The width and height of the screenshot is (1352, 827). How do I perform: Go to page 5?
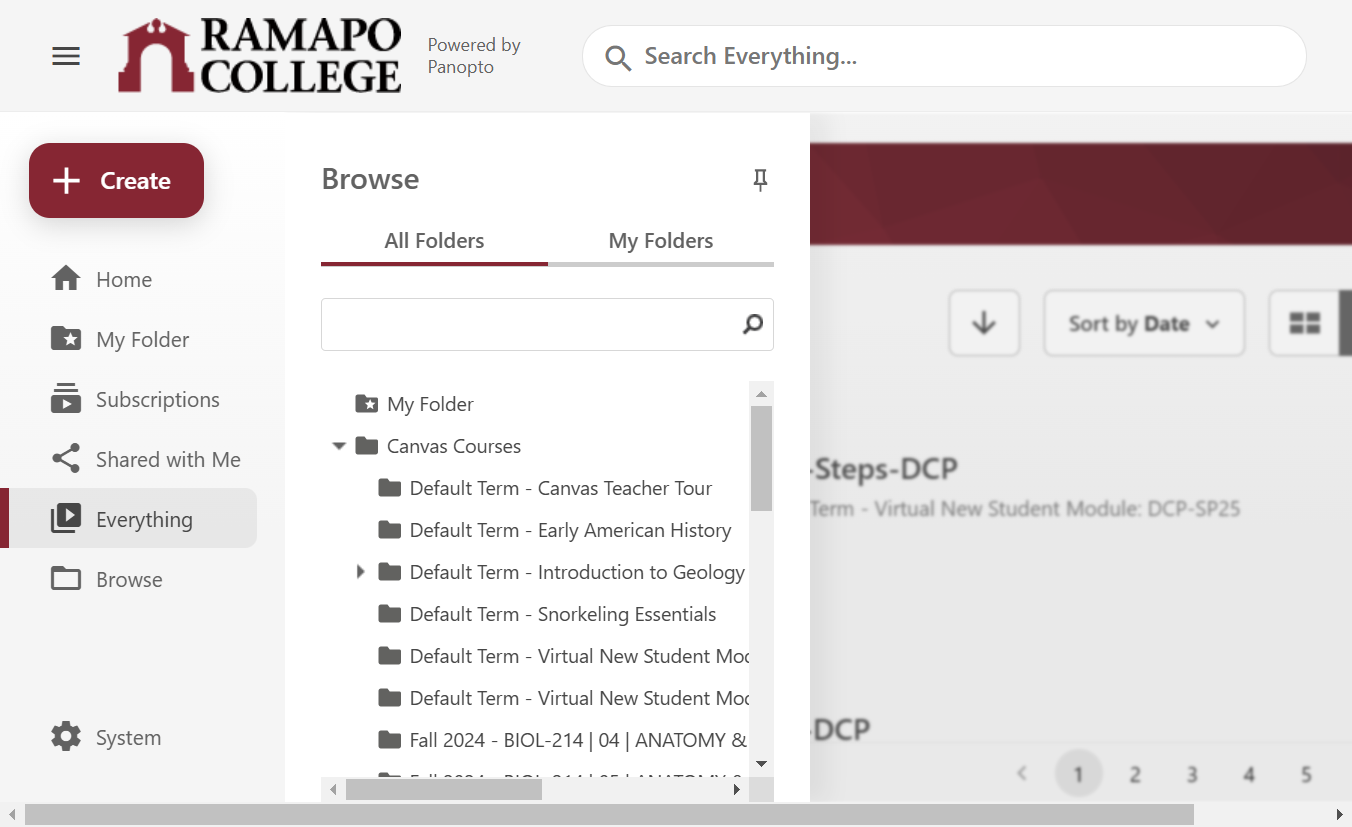point(1306,774)
